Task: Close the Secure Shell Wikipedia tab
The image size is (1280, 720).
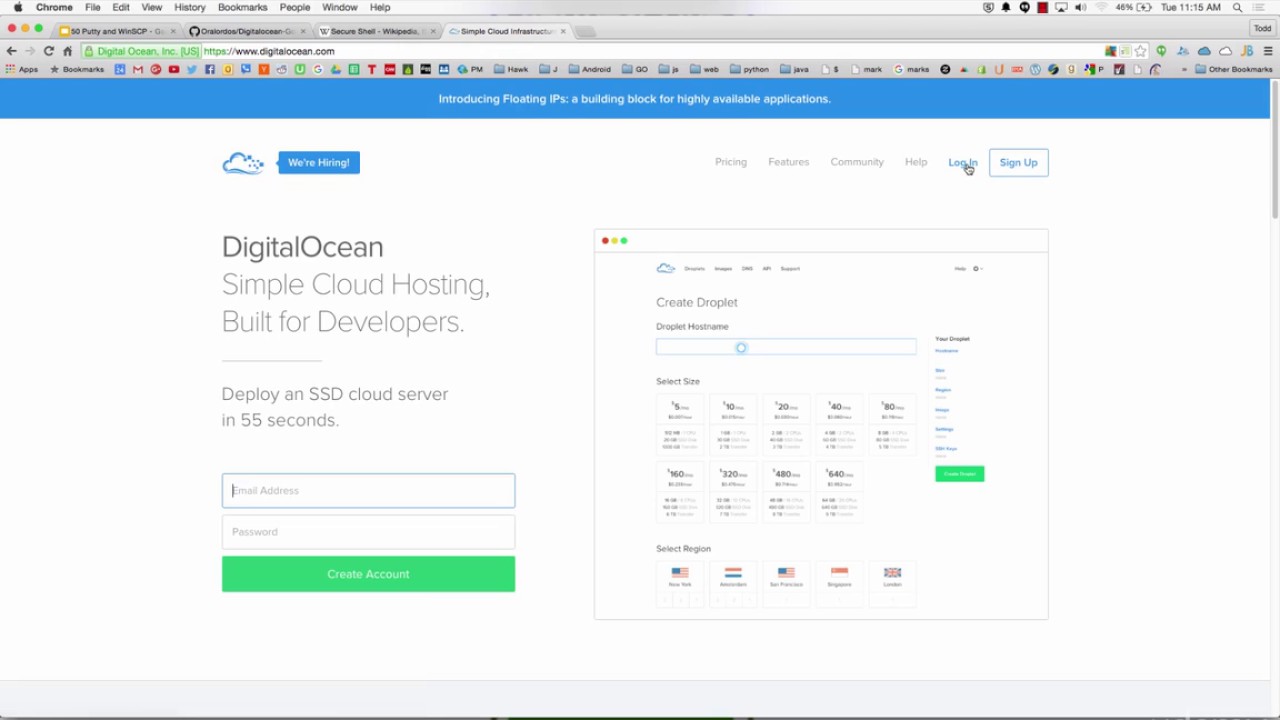Action: (x=432, y=31)
